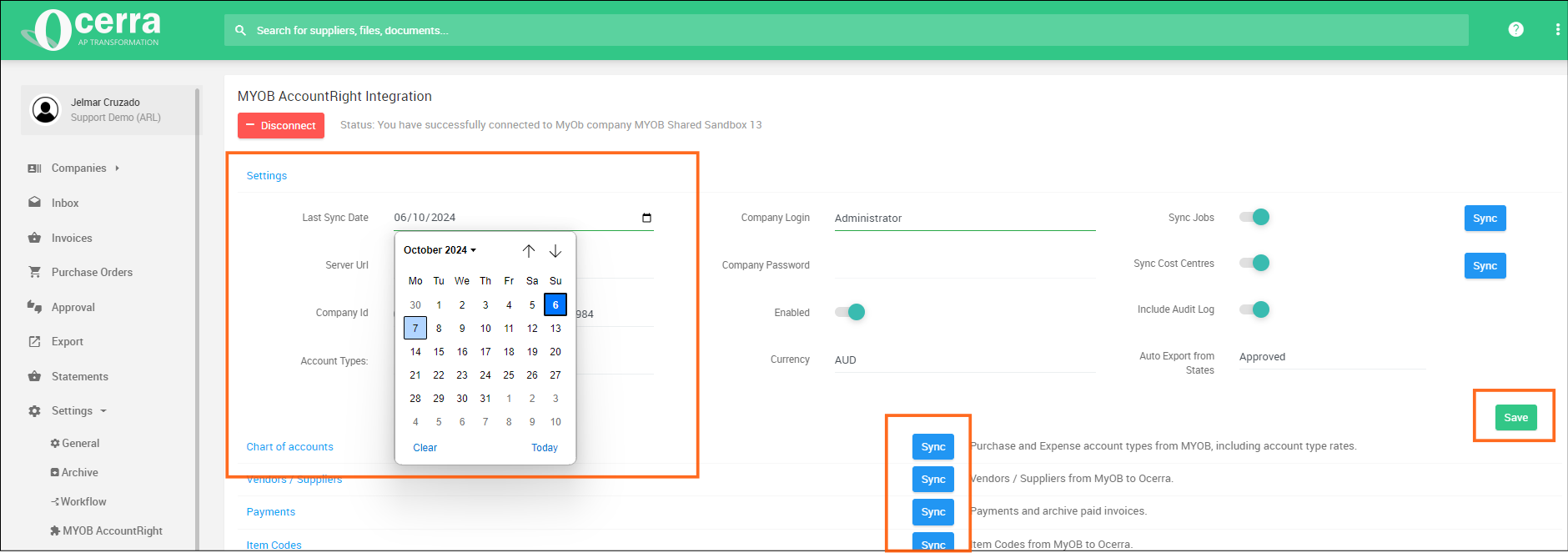Collapse the Settings menu caret
The width and height of the screenshot is (1568, 553).
[103, 411]
